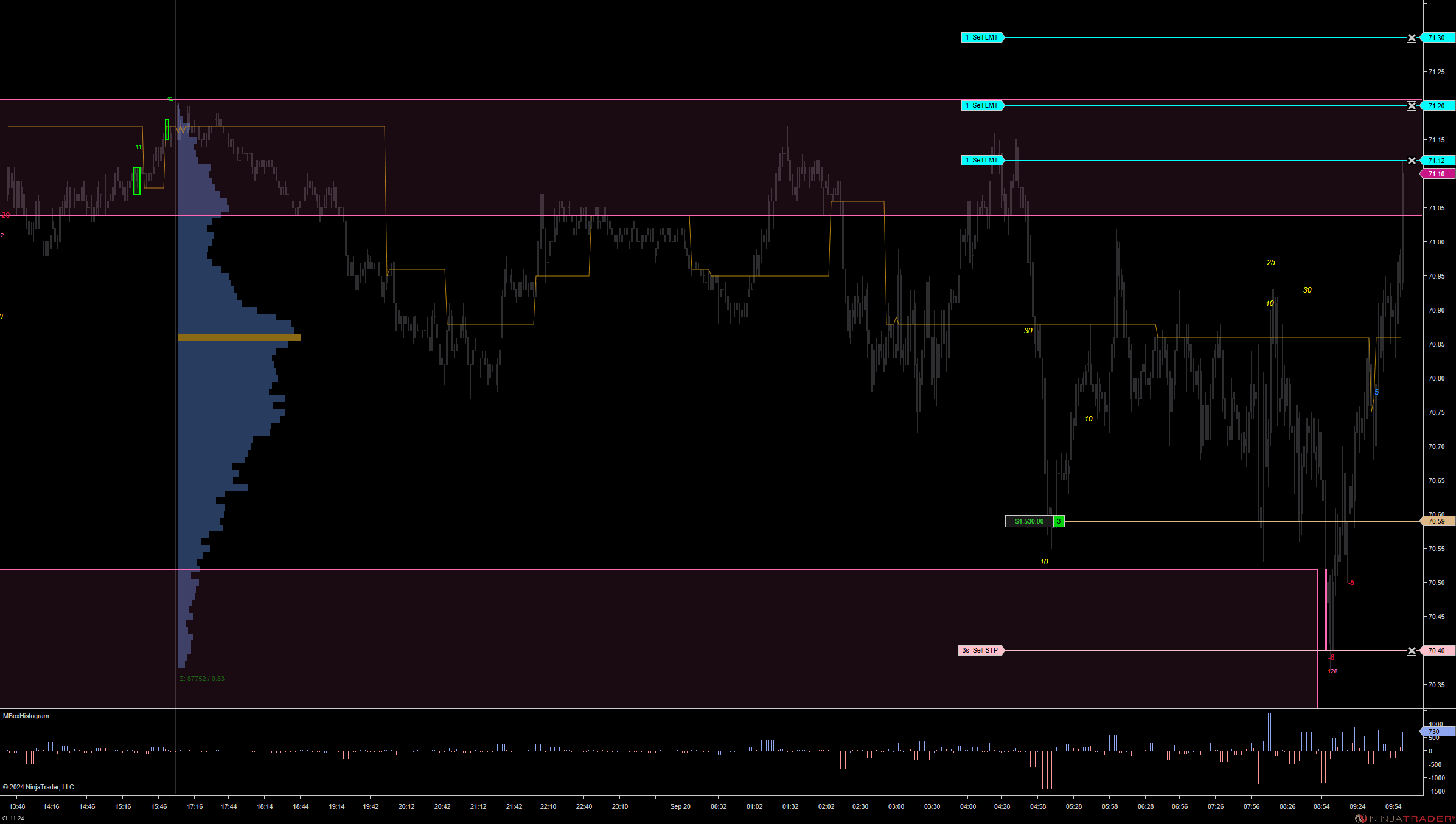Screen dimensions: 1456x824
Task: Click the 70.40 stop price axis tag
Action: 1437,651
